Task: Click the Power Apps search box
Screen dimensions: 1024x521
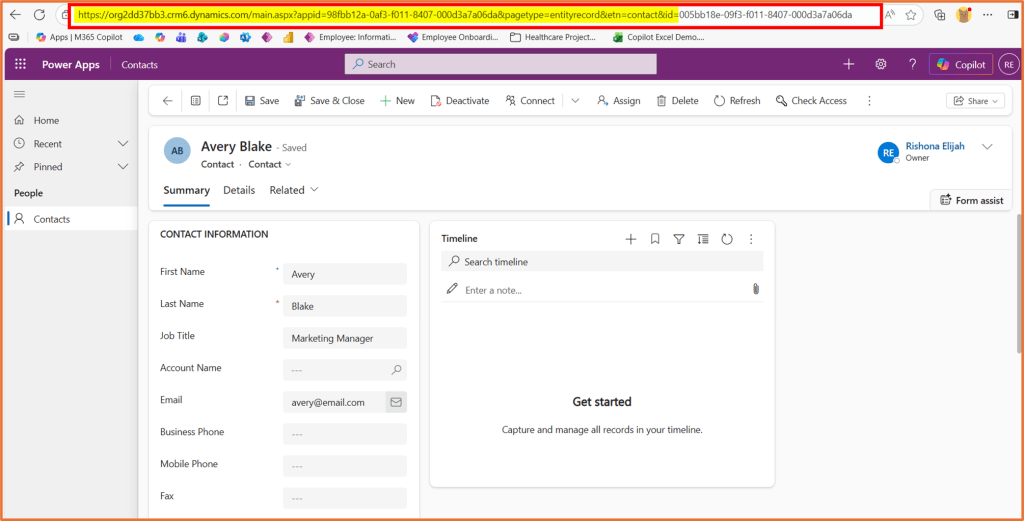Action: click(x=500, y=64)
